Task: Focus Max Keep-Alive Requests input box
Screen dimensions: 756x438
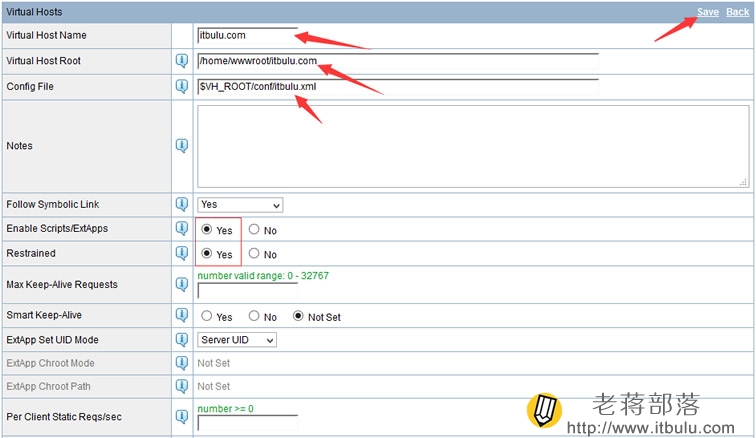Action: click(247, 290)
